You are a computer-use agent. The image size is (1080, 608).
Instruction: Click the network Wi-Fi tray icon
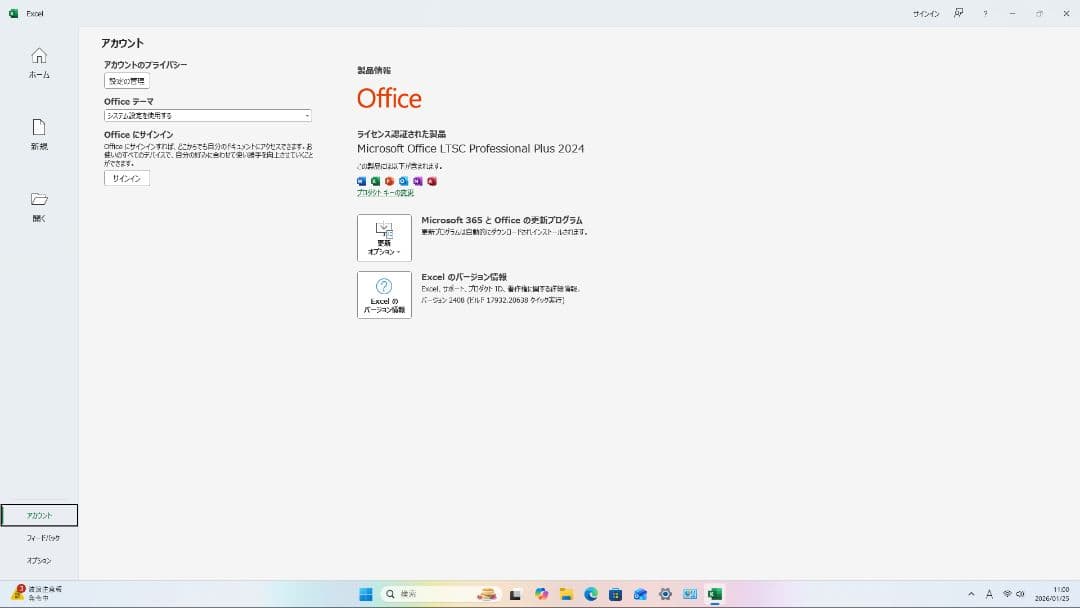coord(1007,594)
